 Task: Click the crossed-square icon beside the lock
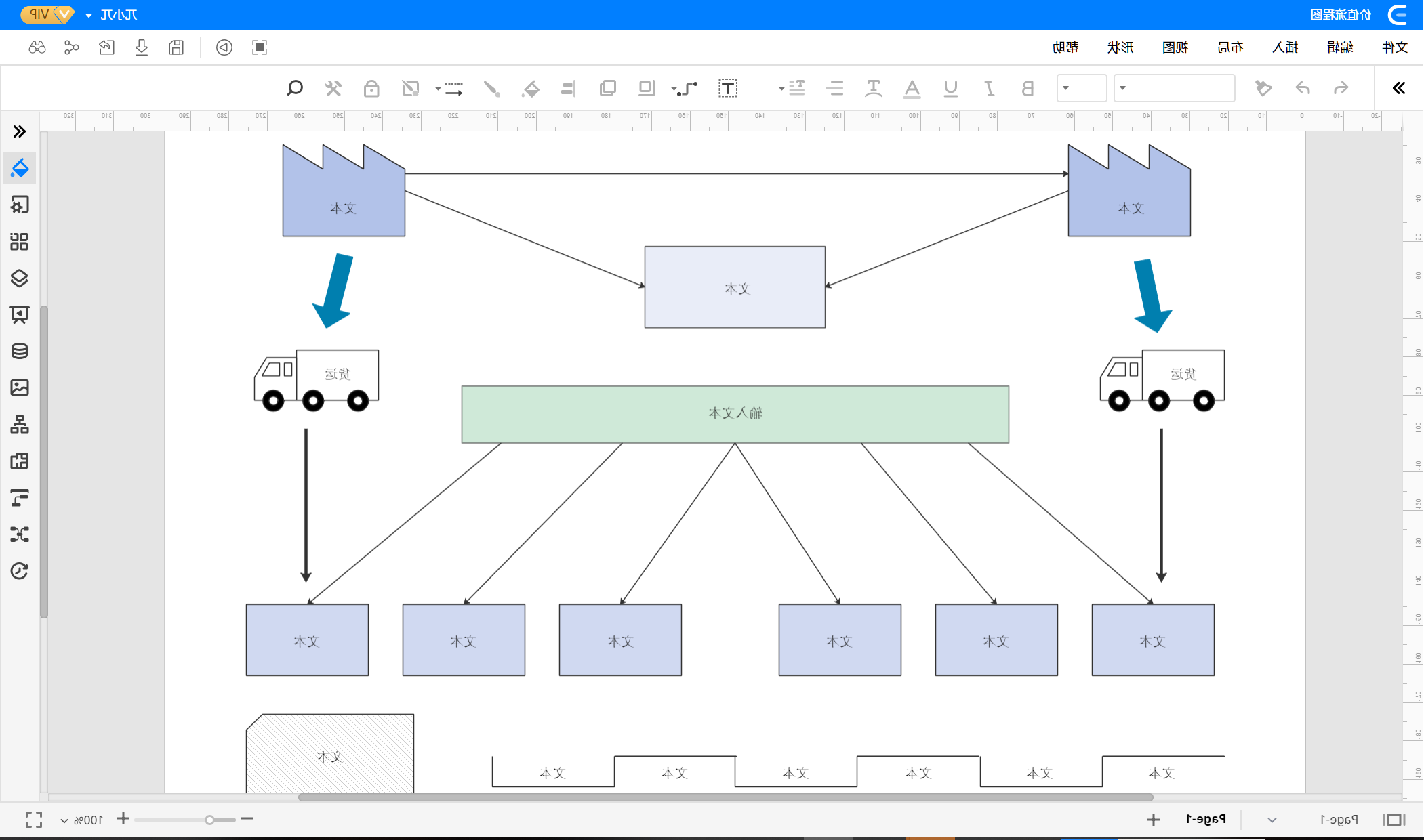click(x=410, y=88)
